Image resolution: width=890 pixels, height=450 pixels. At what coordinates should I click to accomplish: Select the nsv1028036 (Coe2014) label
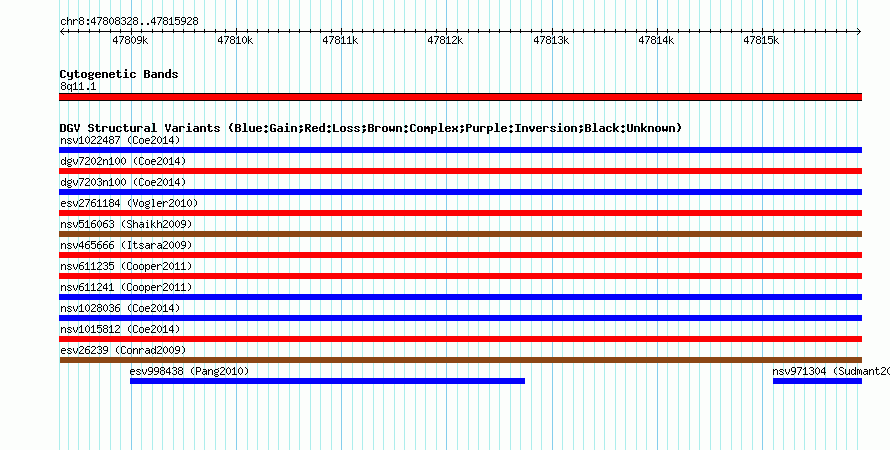(x=120, y=308)
